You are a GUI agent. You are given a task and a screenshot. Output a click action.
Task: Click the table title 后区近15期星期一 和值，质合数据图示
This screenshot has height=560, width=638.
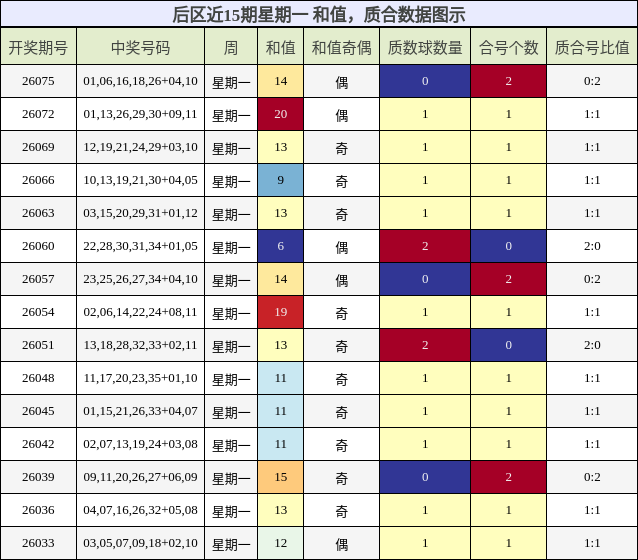319,15
